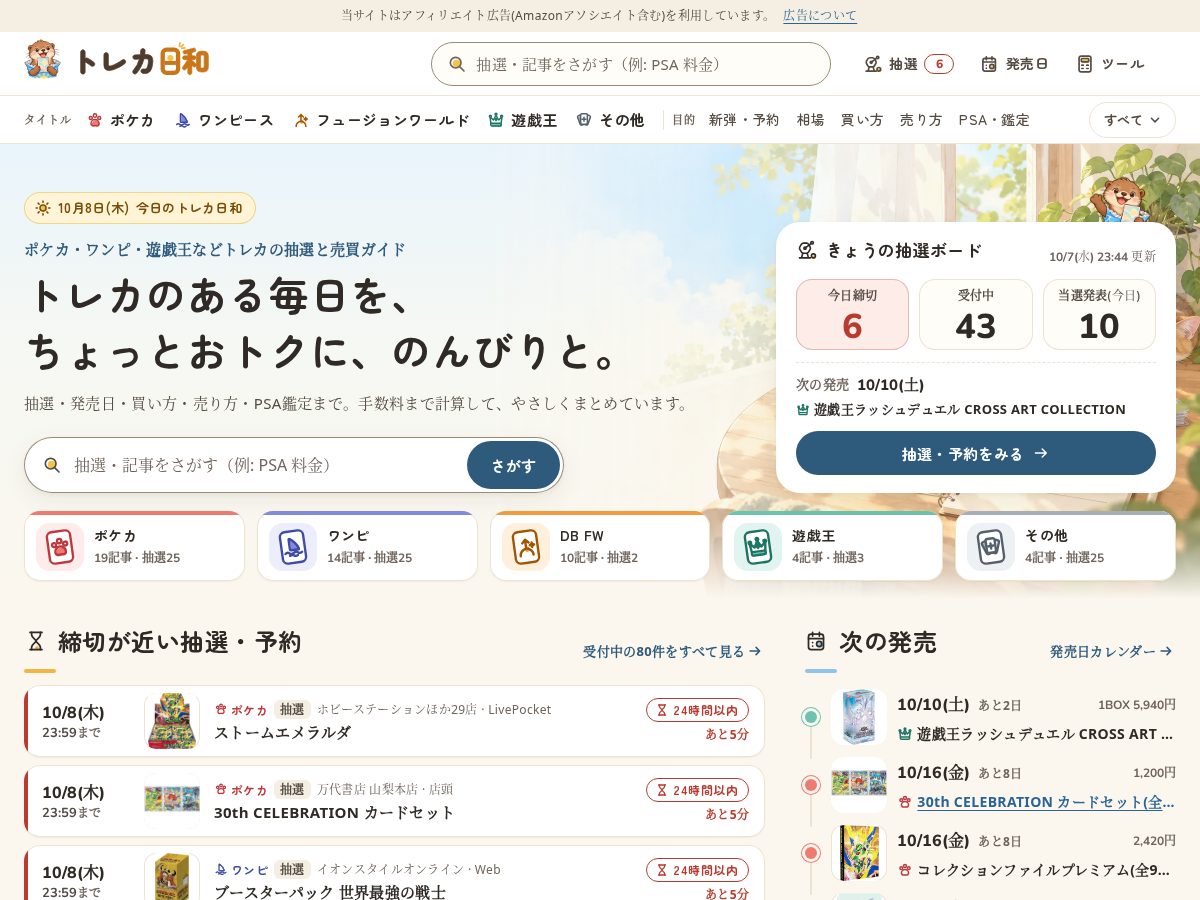This screenshot has height=900, width=1200.
Task: Click the 10/10 release timeline marker
Action: tap(811, 717)
